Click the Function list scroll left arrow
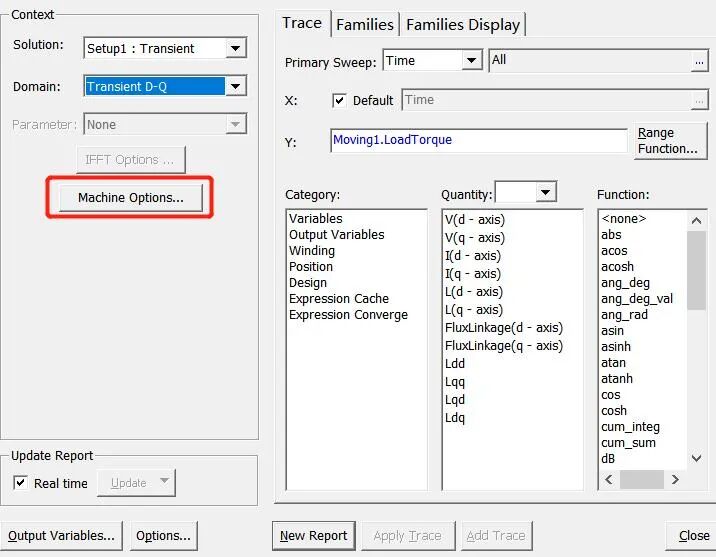 point(609,479)
